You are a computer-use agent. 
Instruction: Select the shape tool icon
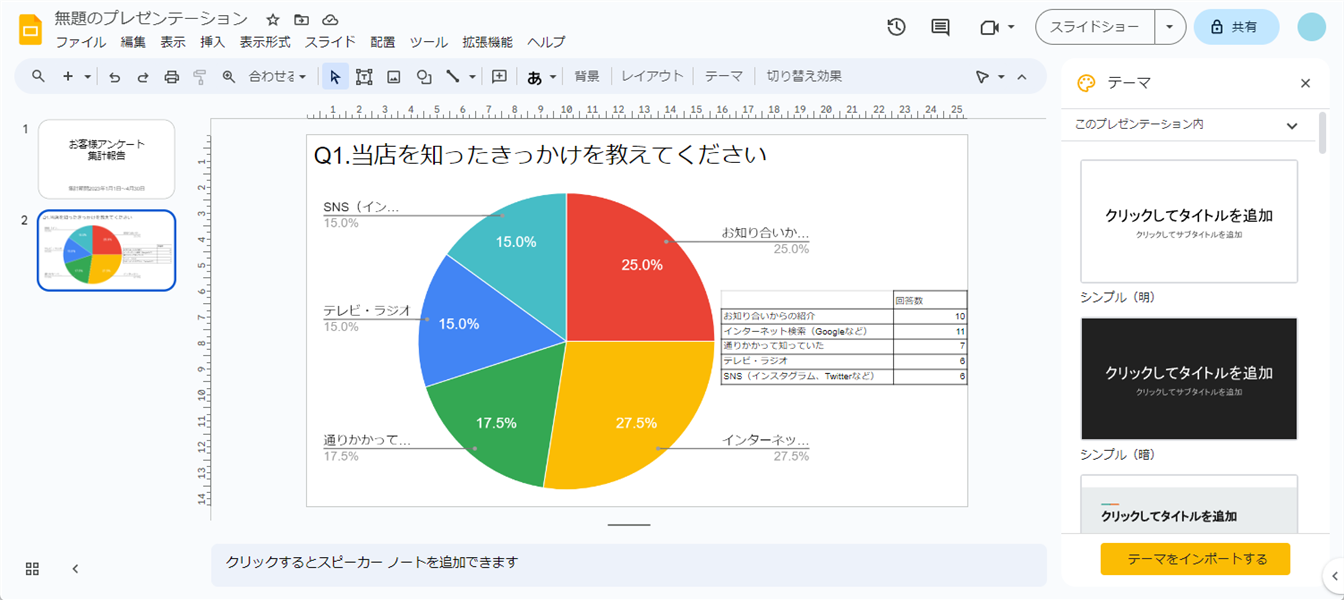click(x=424, y=77)
